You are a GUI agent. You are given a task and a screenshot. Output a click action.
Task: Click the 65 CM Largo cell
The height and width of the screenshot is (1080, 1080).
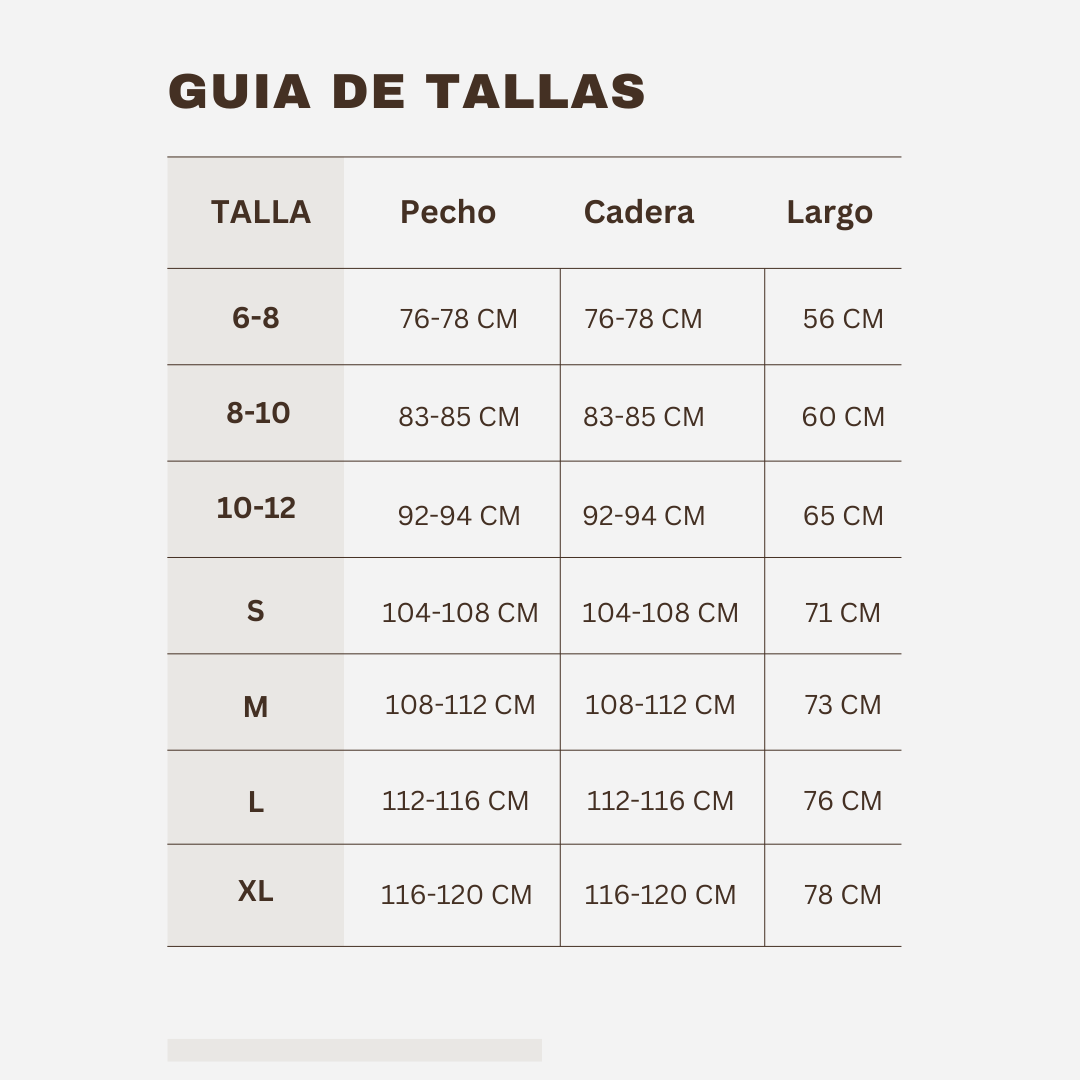pyautogui.click(x=843, y=516)
